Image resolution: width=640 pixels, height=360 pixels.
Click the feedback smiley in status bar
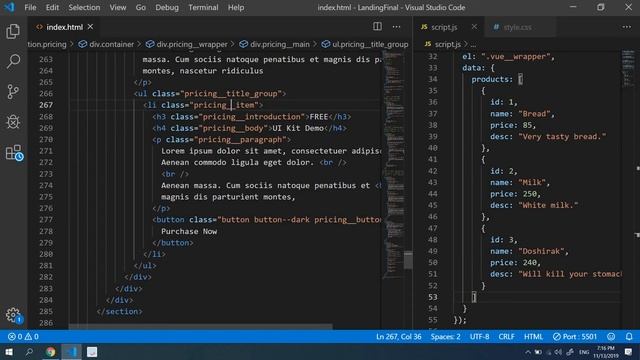coord(611,337)
